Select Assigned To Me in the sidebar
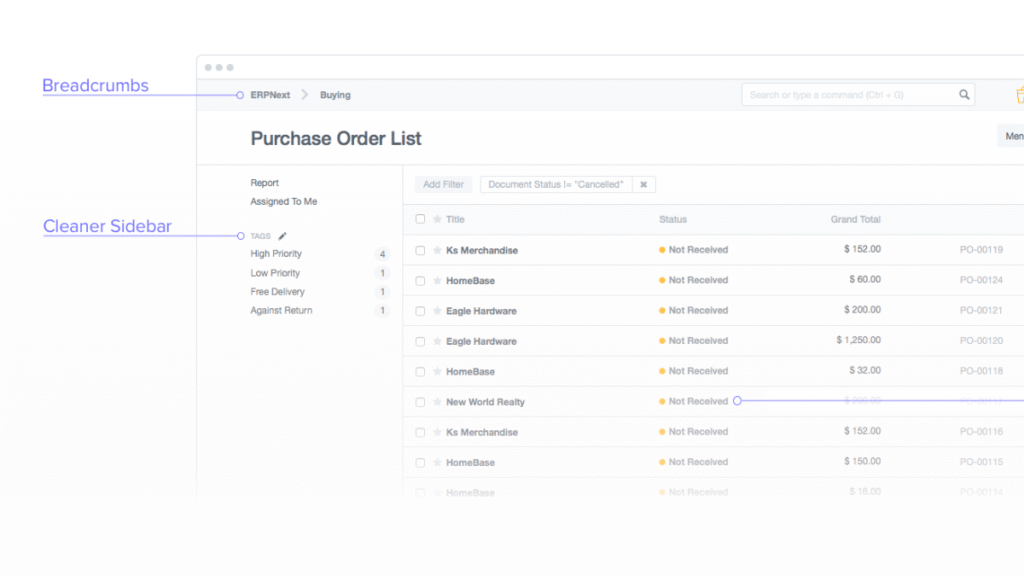The image size is (1024, 576). coord(284,202)
